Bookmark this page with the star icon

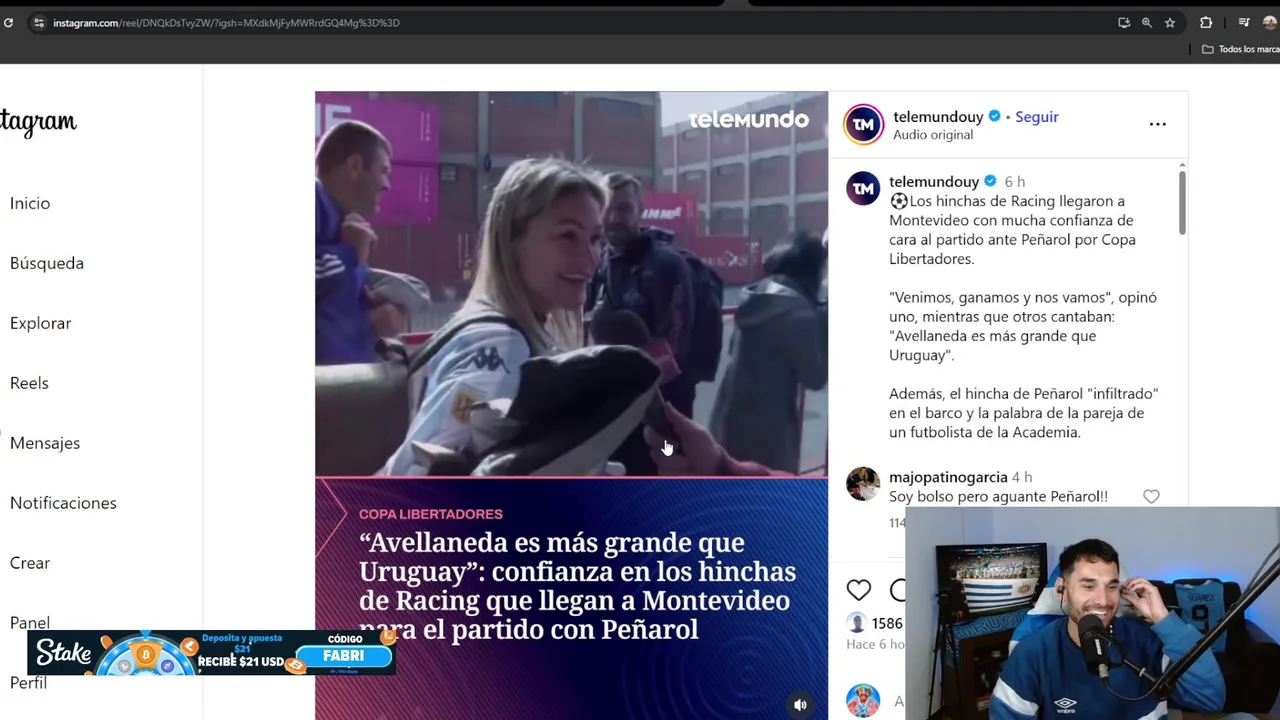click(1170, 22)
